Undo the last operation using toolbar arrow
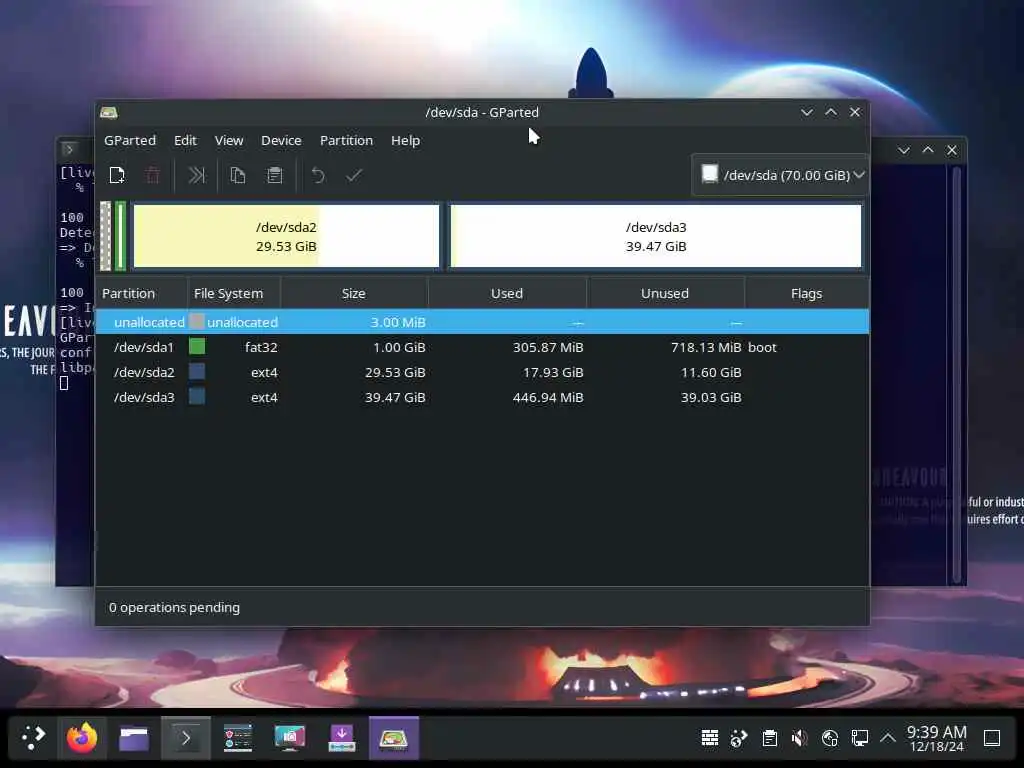This screenshot has height=768, width=1024. click(x=318, y=175)
